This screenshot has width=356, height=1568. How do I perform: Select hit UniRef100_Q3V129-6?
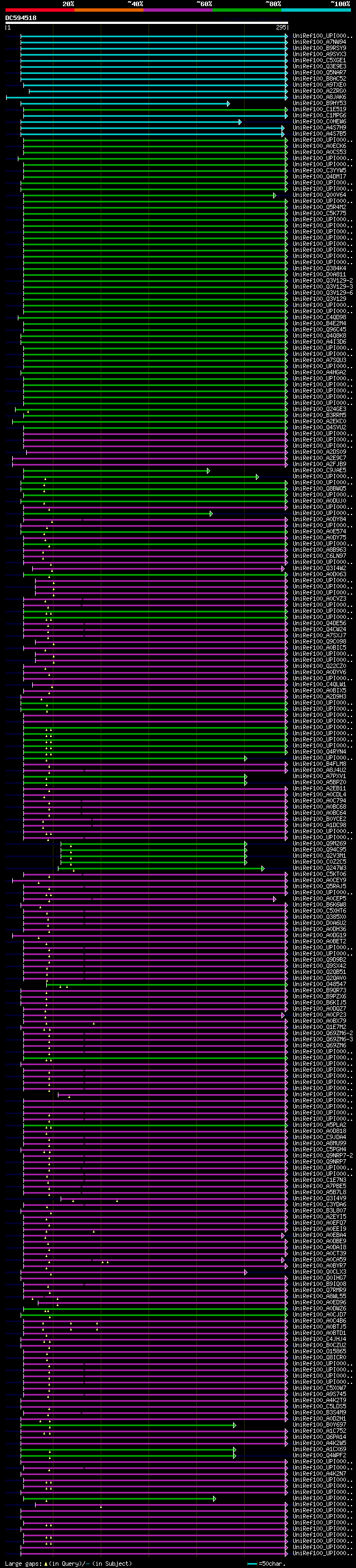(323, 293)
